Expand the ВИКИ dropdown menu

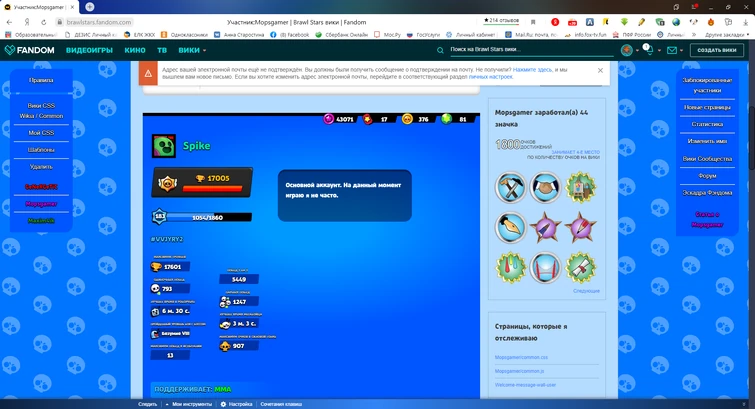click(x=192, y=50)
